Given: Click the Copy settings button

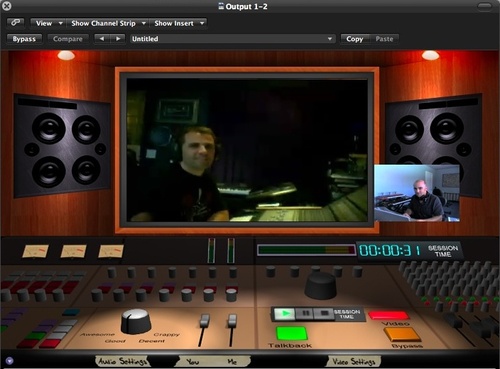Looking at the screenshot, I should (355, 39).
